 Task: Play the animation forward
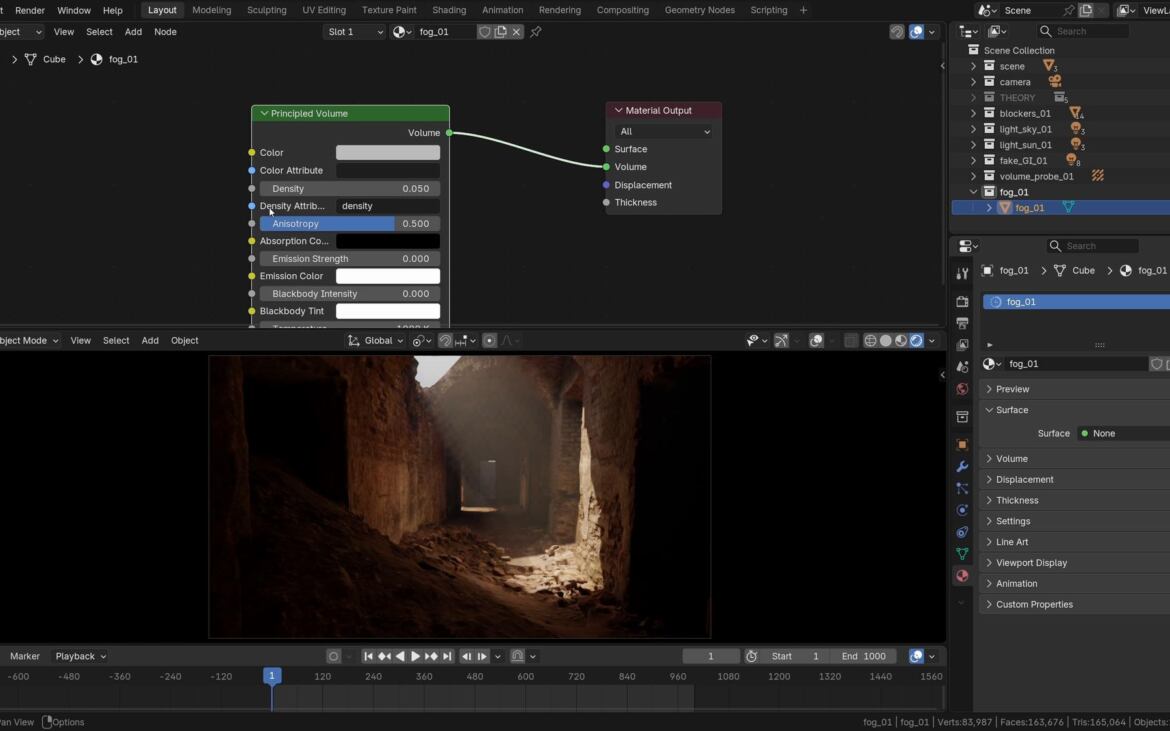pyautogui.click(x=415, y=656)
